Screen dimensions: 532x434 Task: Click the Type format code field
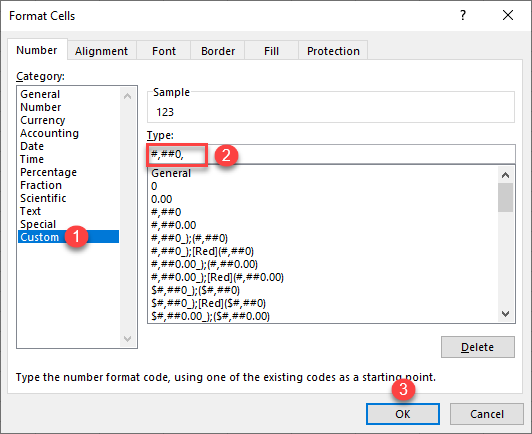click(x=331, y=154)
